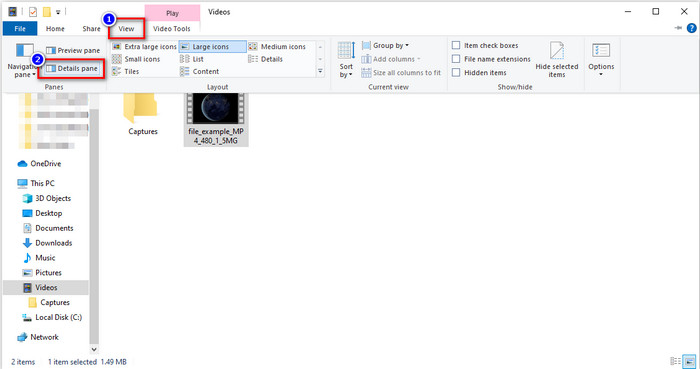Click the Details pane button

coord(72,69)
